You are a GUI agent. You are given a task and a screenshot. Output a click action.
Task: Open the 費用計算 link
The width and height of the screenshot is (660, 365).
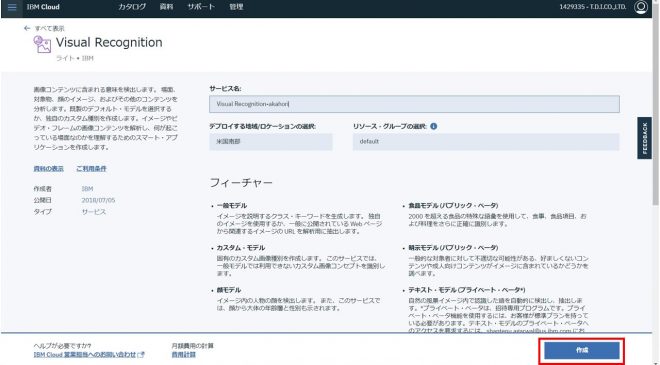click(184, 354)
